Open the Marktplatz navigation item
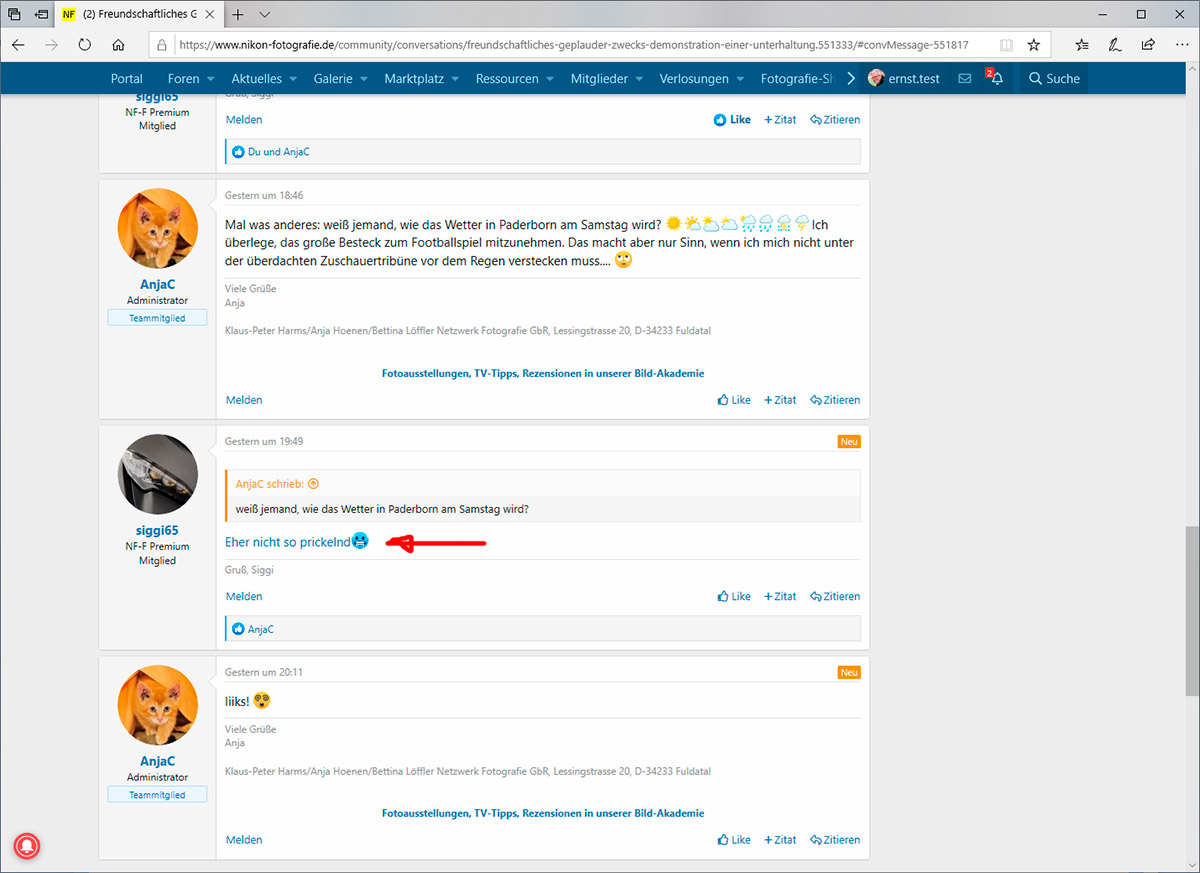The height and width of the screenshot is (873, 1200). click(414, 79)
